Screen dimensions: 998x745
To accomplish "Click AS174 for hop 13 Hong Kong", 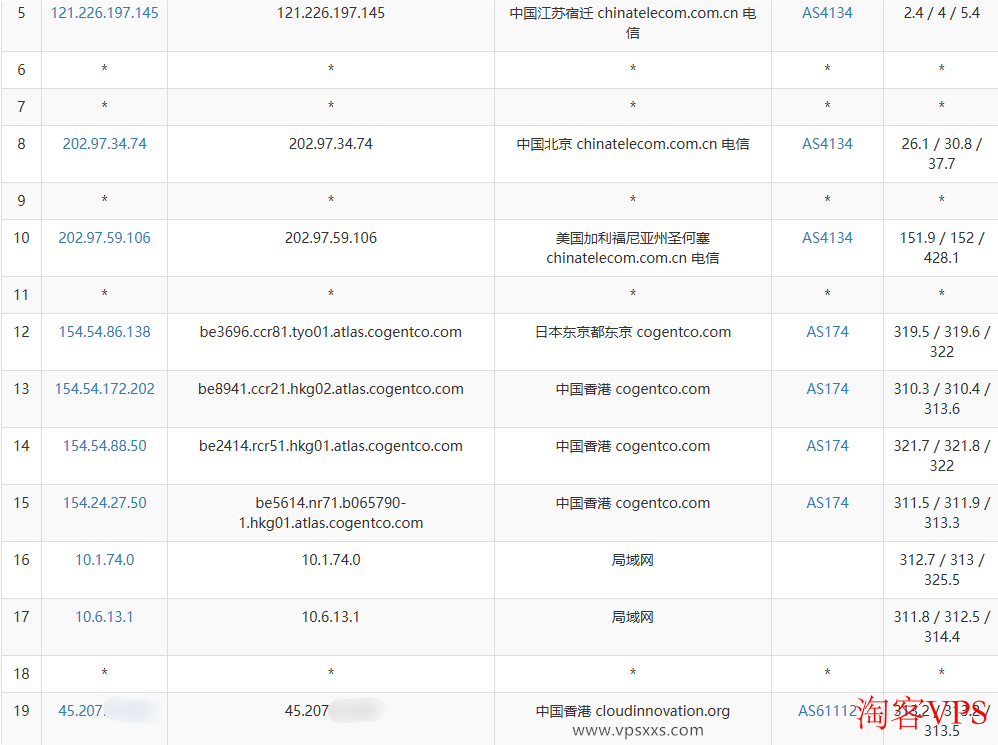I will click(827, 388).
